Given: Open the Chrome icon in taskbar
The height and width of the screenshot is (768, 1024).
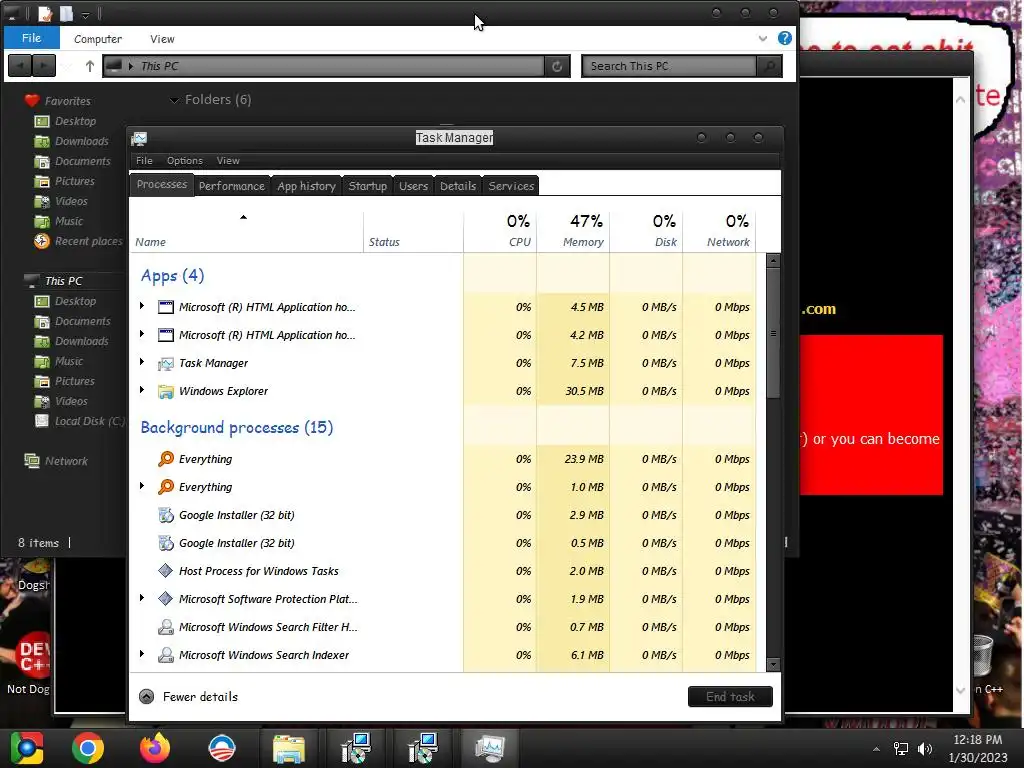Looking at the screenshot, I should (88, 748).
